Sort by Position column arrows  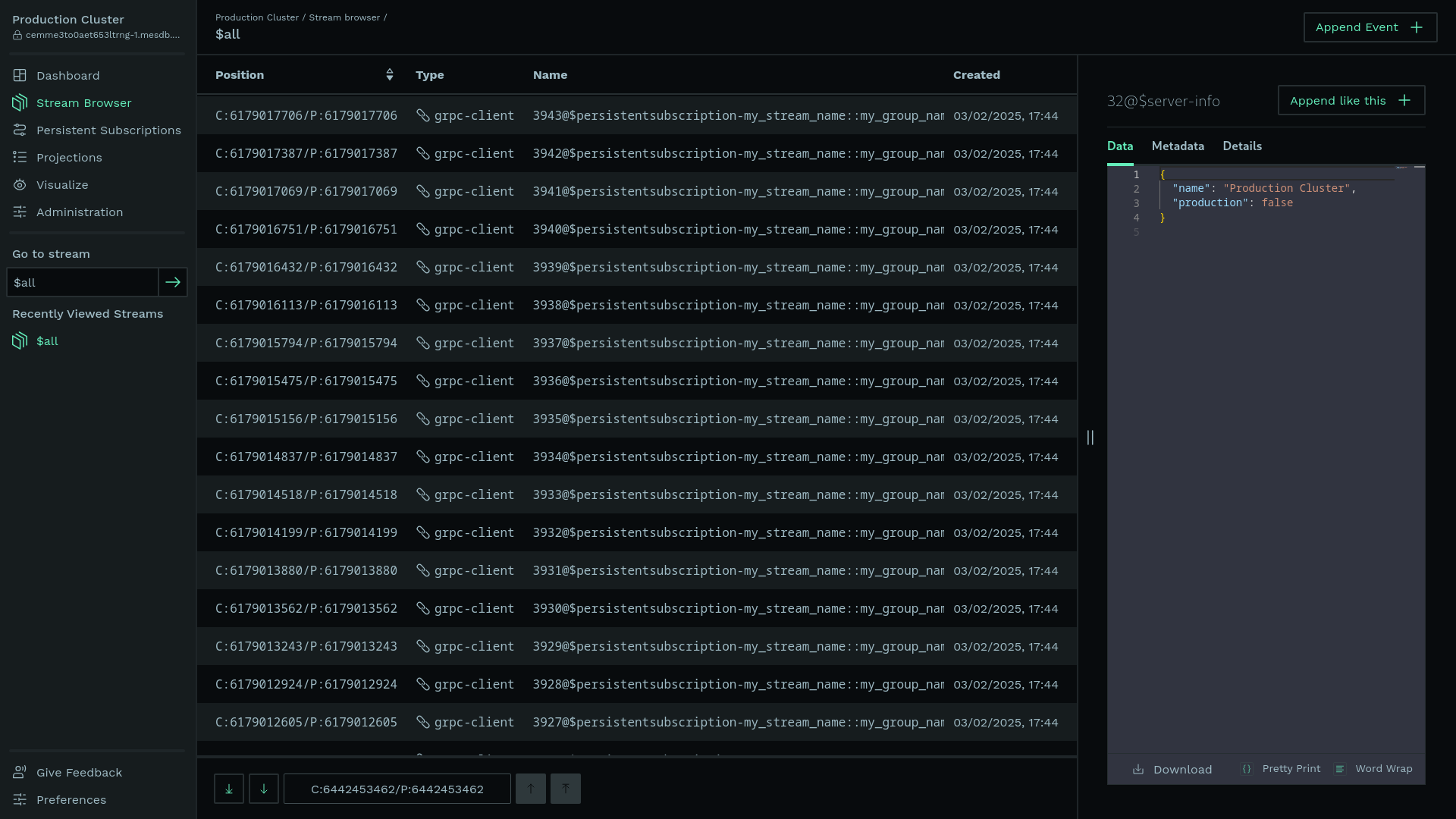click(390, 74)
